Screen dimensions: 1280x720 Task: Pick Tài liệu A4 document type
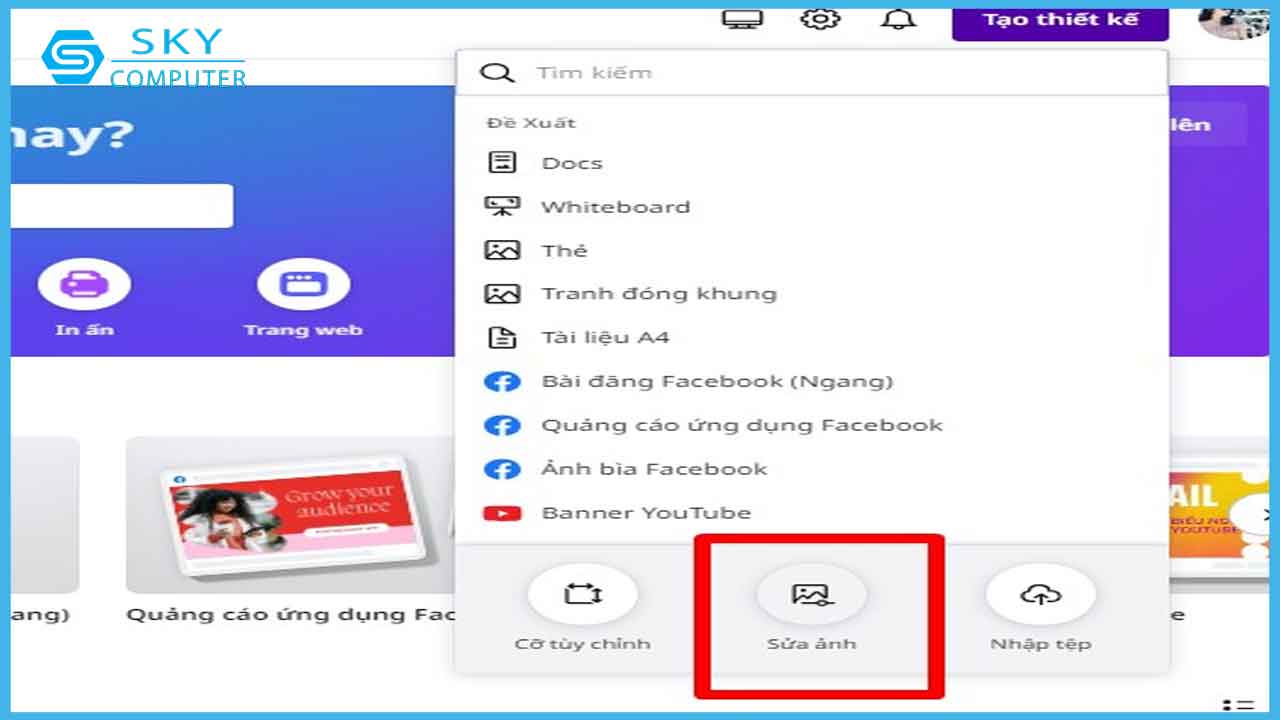coord(605,338)
